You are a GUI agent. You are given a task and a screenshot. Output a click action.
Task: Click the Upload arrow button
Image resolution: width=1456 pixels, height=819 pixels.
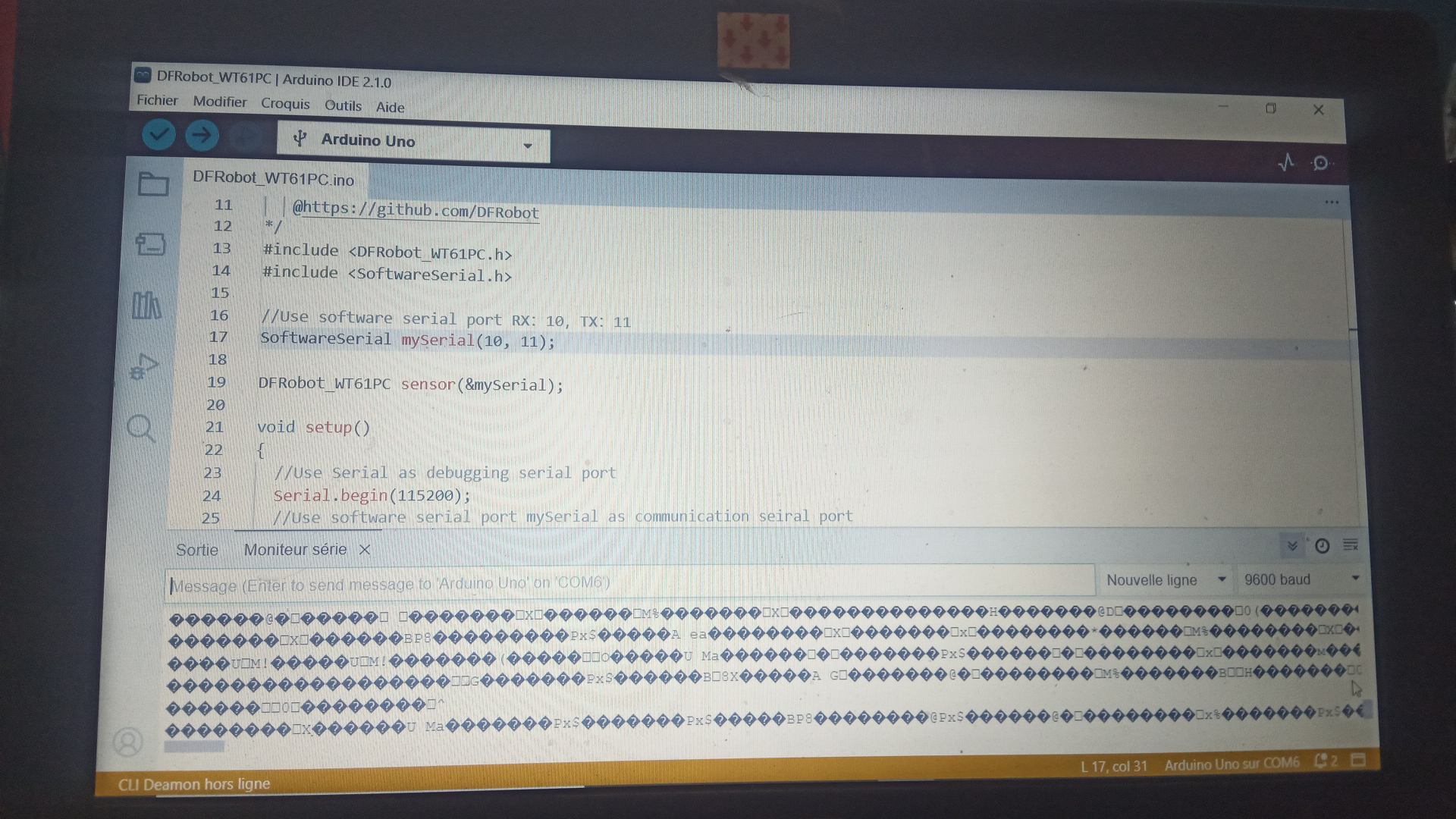point(202,136)
